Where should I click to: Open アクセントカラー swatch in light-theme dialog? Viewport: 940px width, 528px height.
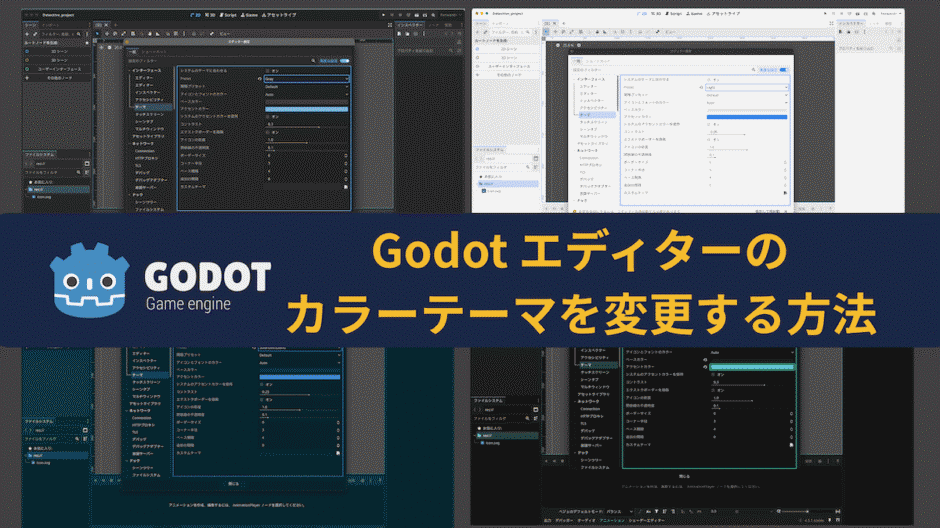747,117
